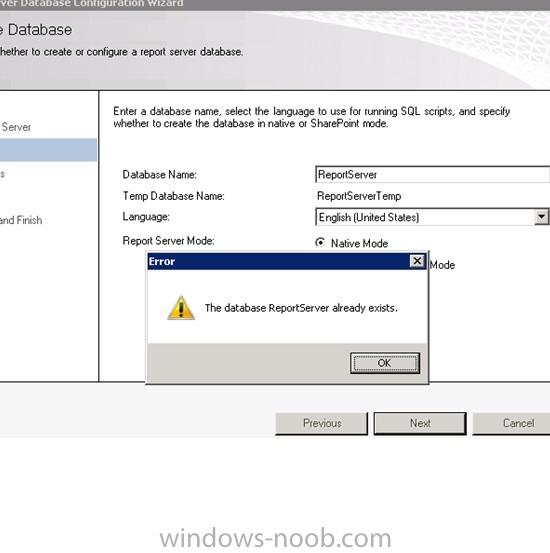This screenshot has width=550, height=553.
Task: Confirm the error with OK button
Action: click(x=385, y=363)
